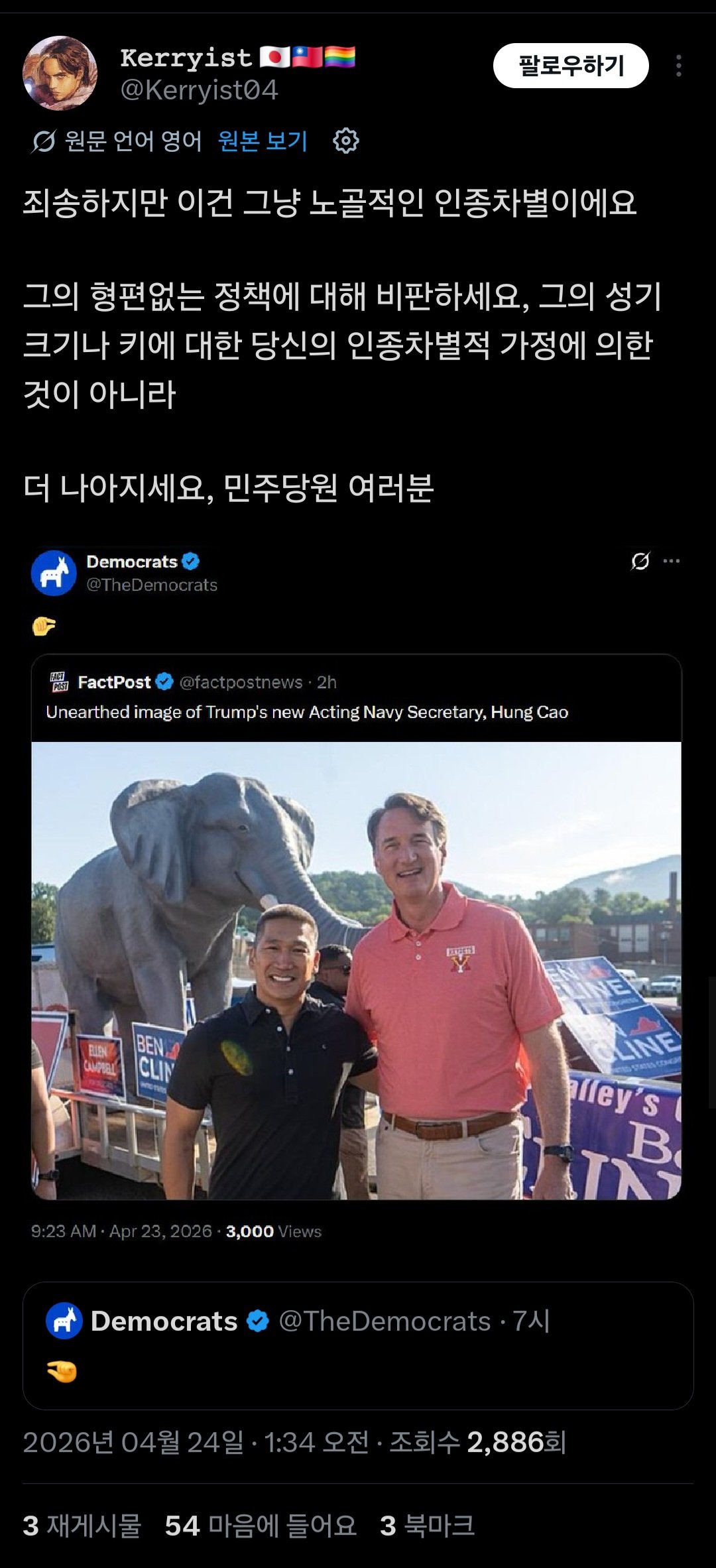Click the @Kerryist04 username handle
716x1568 pixels.
[x=199, y=90]
